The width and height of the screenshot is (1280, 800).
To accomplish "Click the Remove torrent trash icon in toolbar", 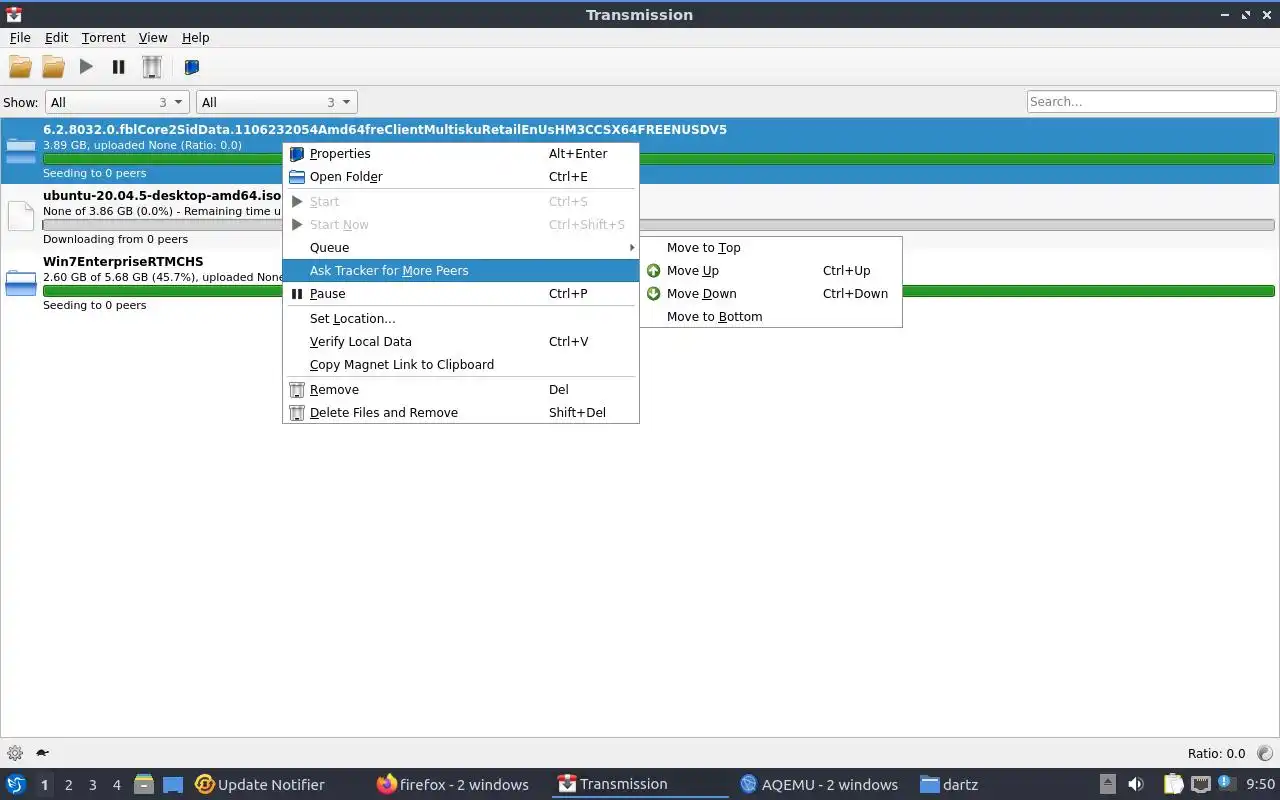I will click(151, 67).
